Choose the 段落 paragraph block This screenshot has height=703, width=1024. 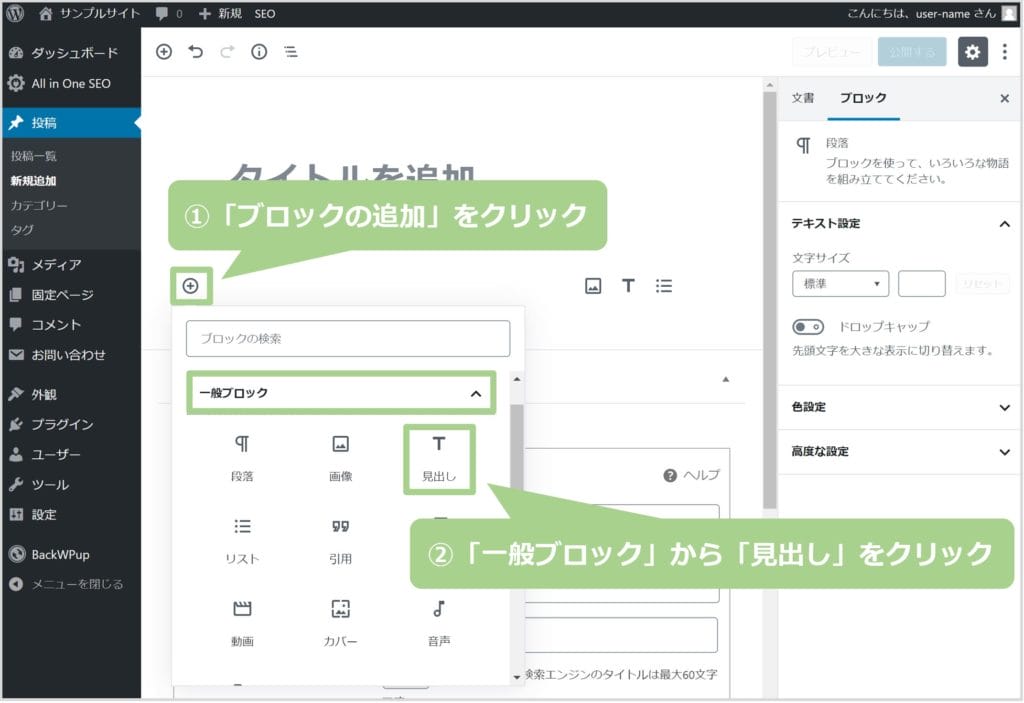click(x=242, y=458)
